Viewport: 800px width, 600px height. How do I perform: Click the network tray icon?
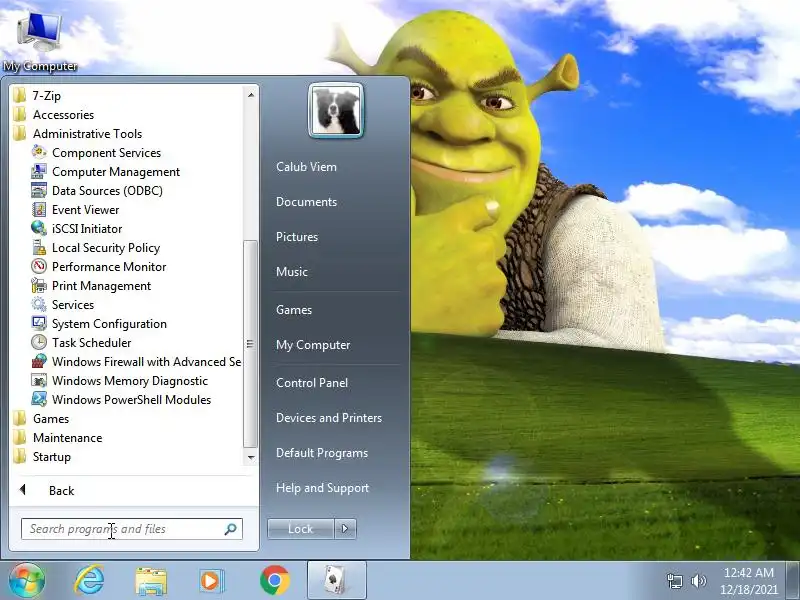[x=674, y=581]
